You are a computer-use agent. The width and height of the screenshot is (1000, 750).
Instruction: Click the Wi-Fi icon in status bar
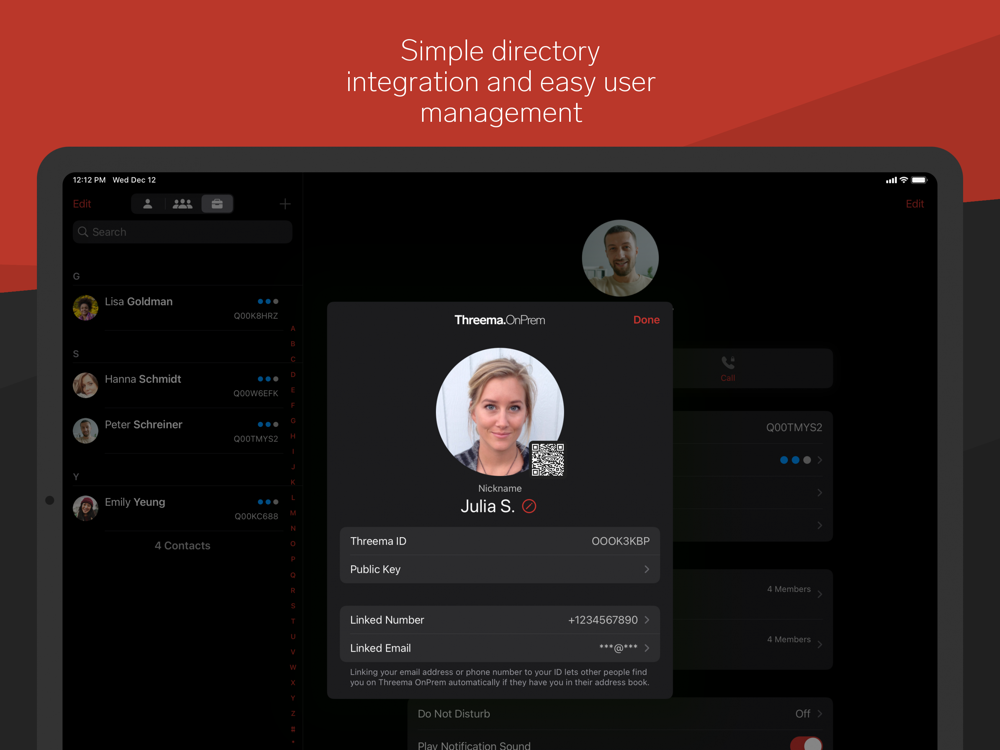904,180
